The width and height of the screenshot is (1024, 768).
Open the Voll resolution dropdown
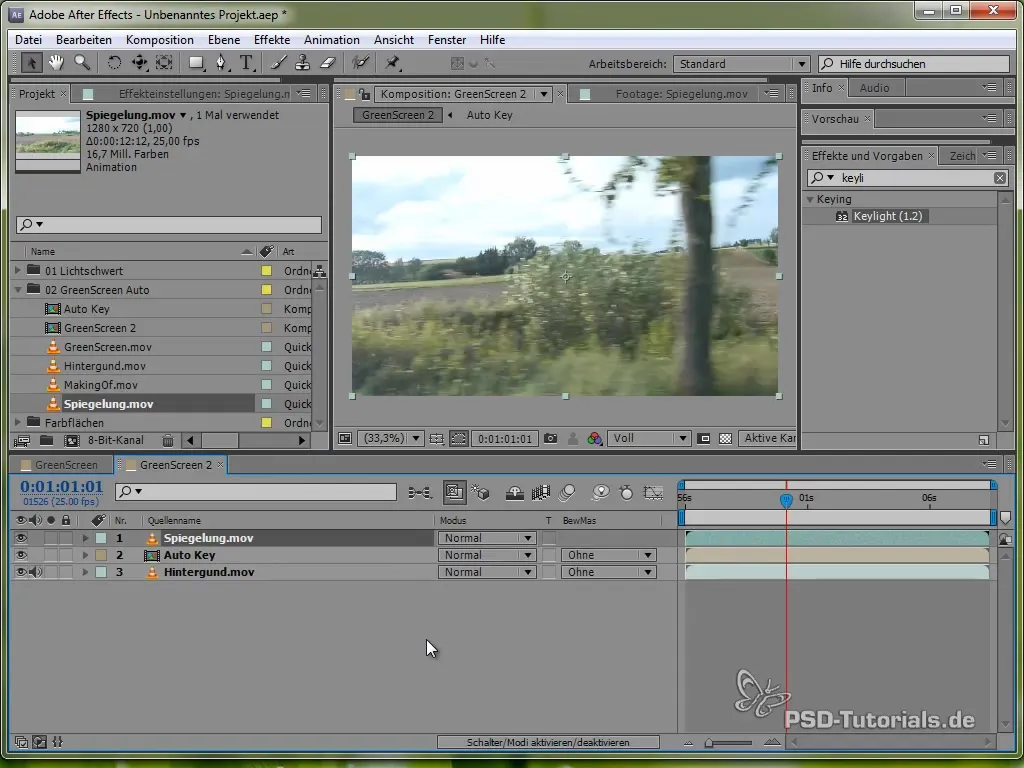point(648,439)
